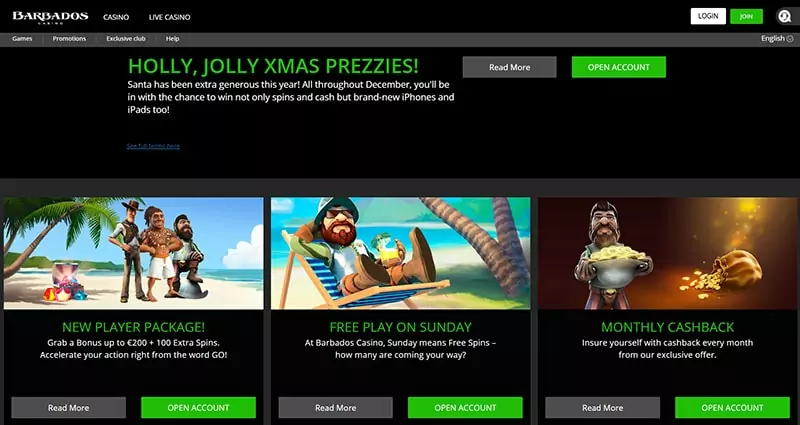Open the Casino menu item

tap(116, 17)
